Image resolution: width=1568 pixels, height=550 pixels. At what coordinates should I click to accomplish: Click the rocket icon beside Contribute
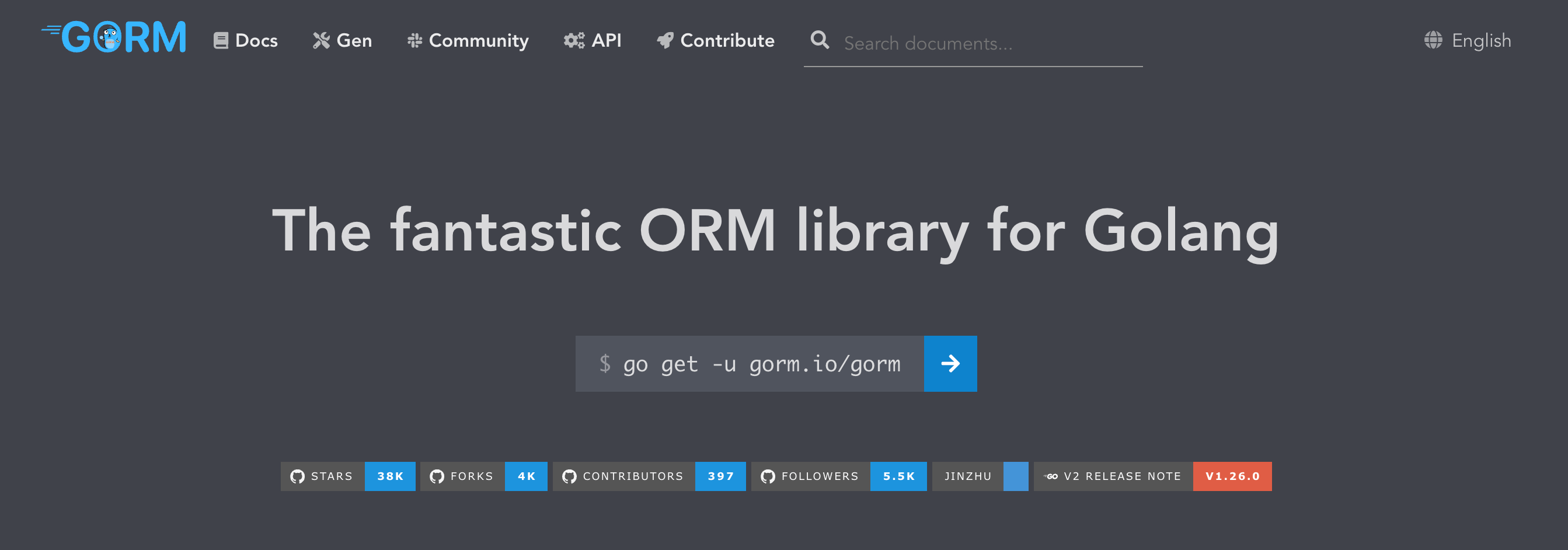[x=665, y=41]
